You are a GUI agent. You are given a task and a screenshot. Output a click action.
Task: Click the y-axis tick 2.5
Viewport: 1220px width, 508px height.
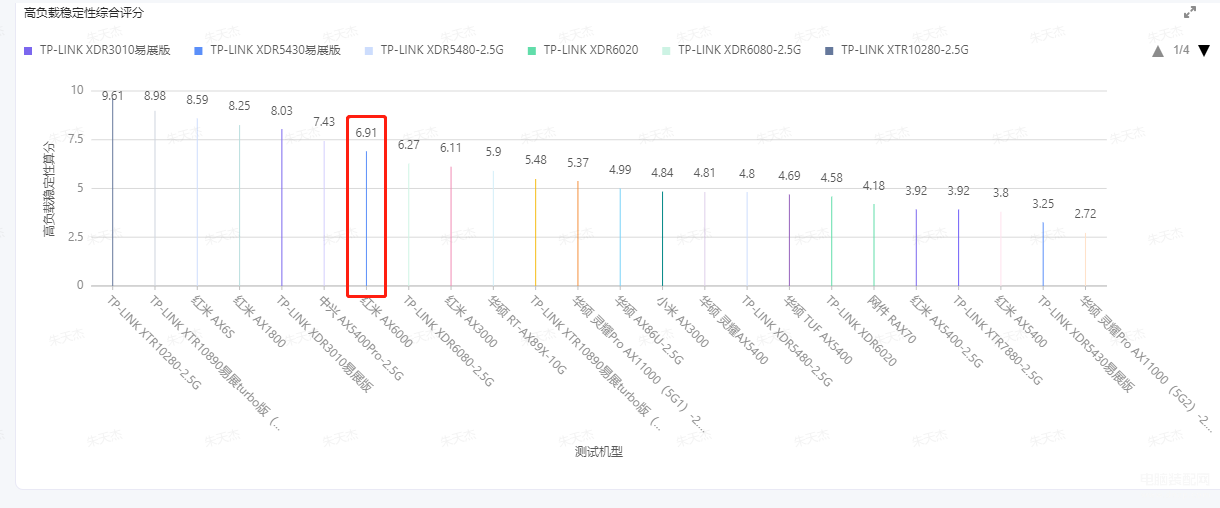click(x=75, y=237)
